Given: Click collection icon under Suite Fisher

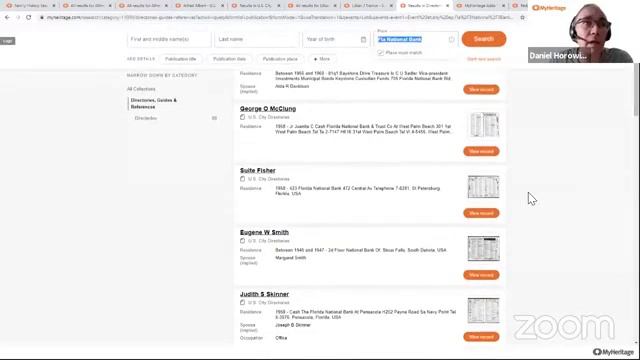Looking at the screenshot, I should (x=242, y=179).
